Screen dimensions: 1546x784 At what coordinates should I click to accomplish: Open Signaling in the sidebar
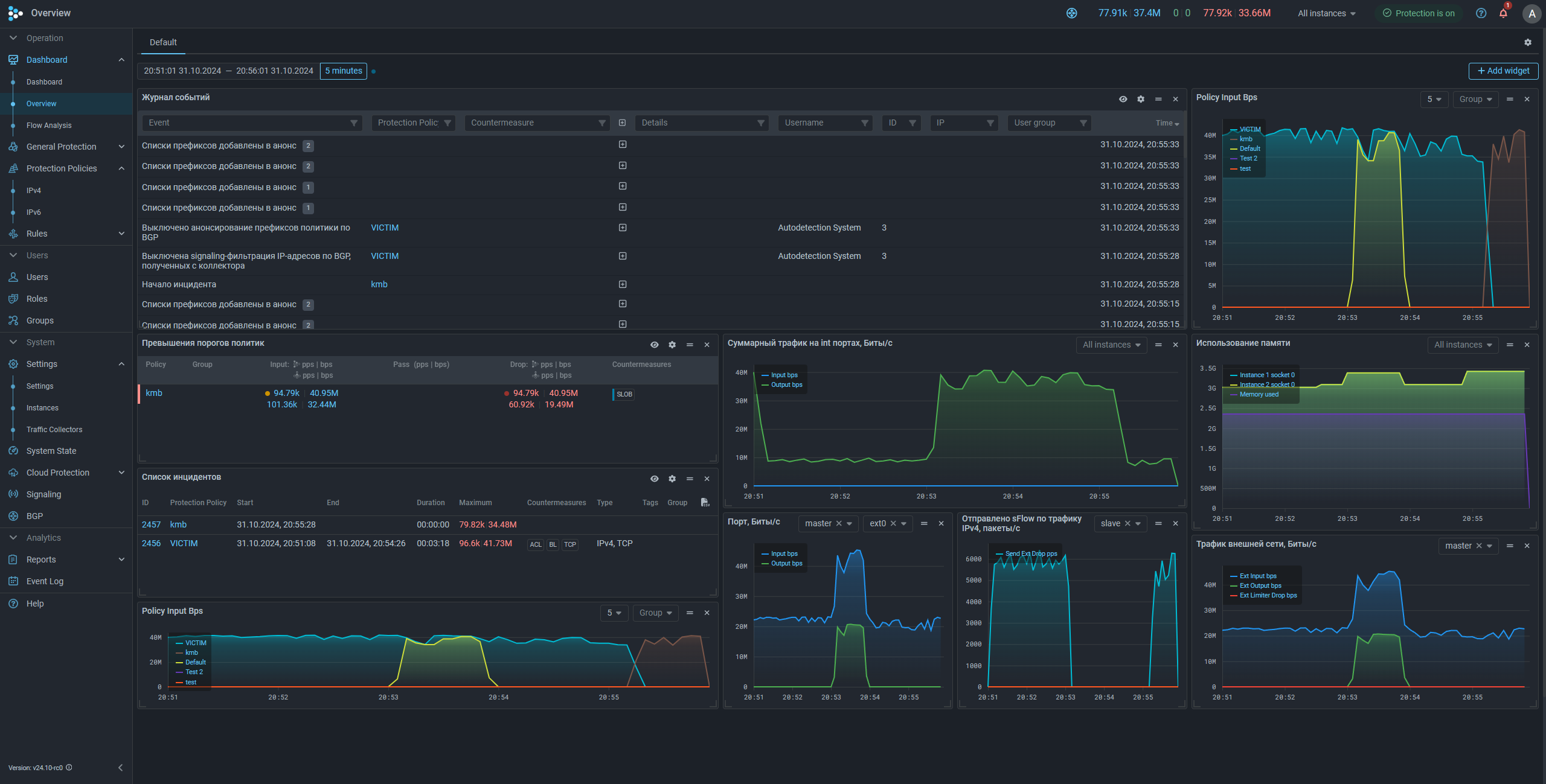click(x=43, y=494)
